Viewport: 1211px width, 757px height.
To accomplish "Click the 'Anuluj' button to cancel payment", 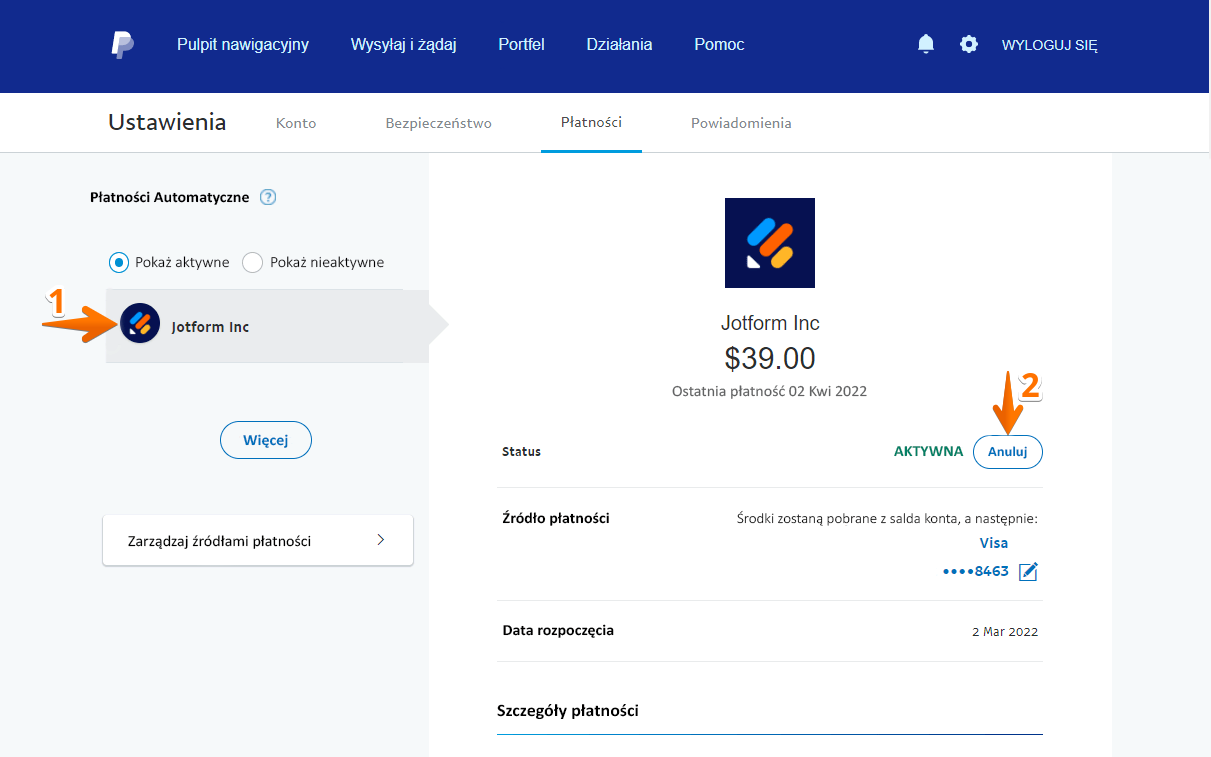I will click(x=1007, y=452).
